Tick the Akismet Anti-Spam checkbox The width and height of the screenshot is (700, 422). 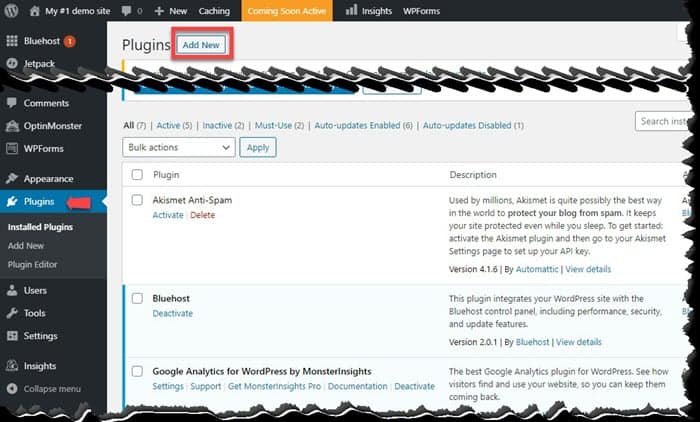click(137, 200)
